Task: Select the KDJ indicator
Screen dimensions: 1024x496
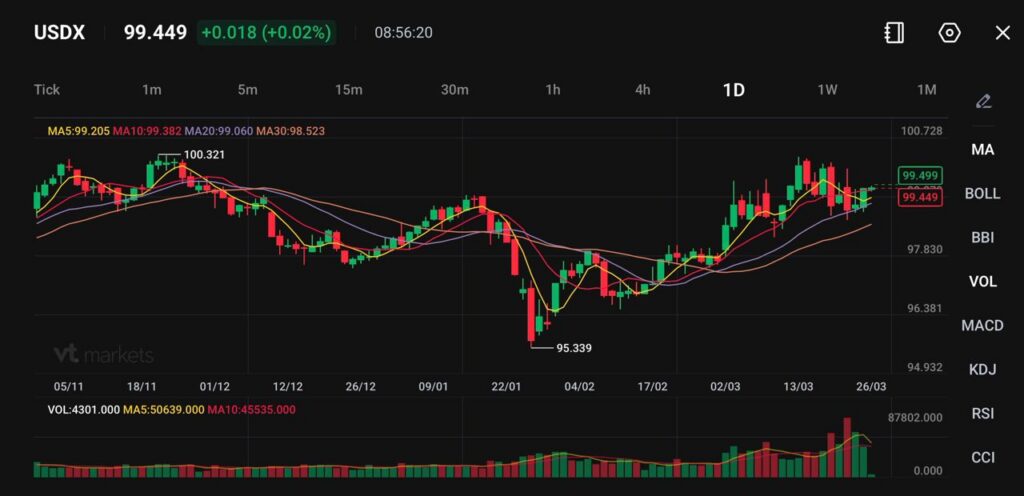Action: coord(982,369)
